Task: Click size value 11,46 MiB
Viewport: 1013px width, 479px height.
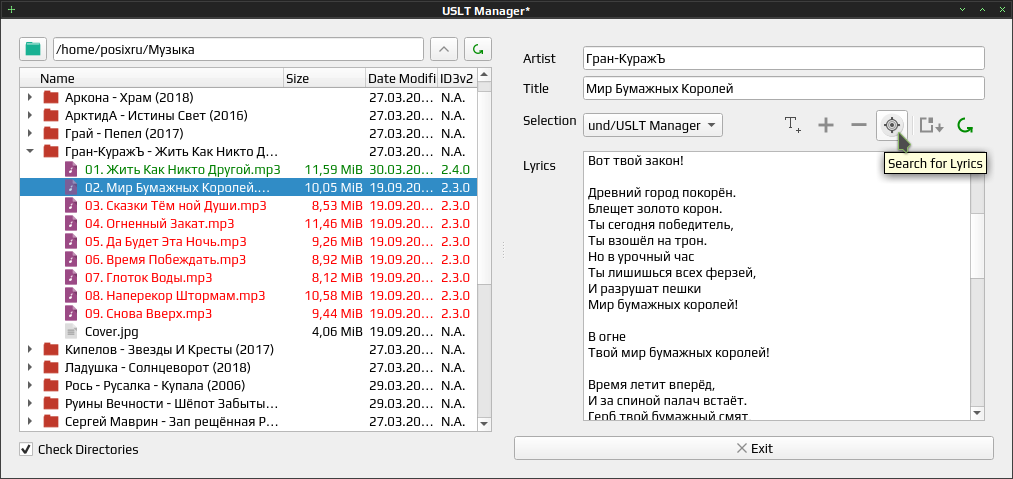Action: click(333, 224)
